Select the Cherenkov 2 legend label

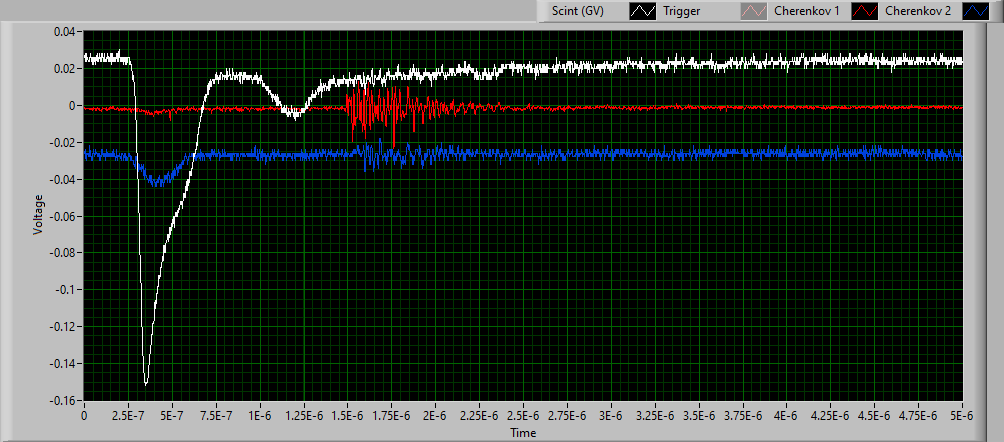tap(917, 11)
